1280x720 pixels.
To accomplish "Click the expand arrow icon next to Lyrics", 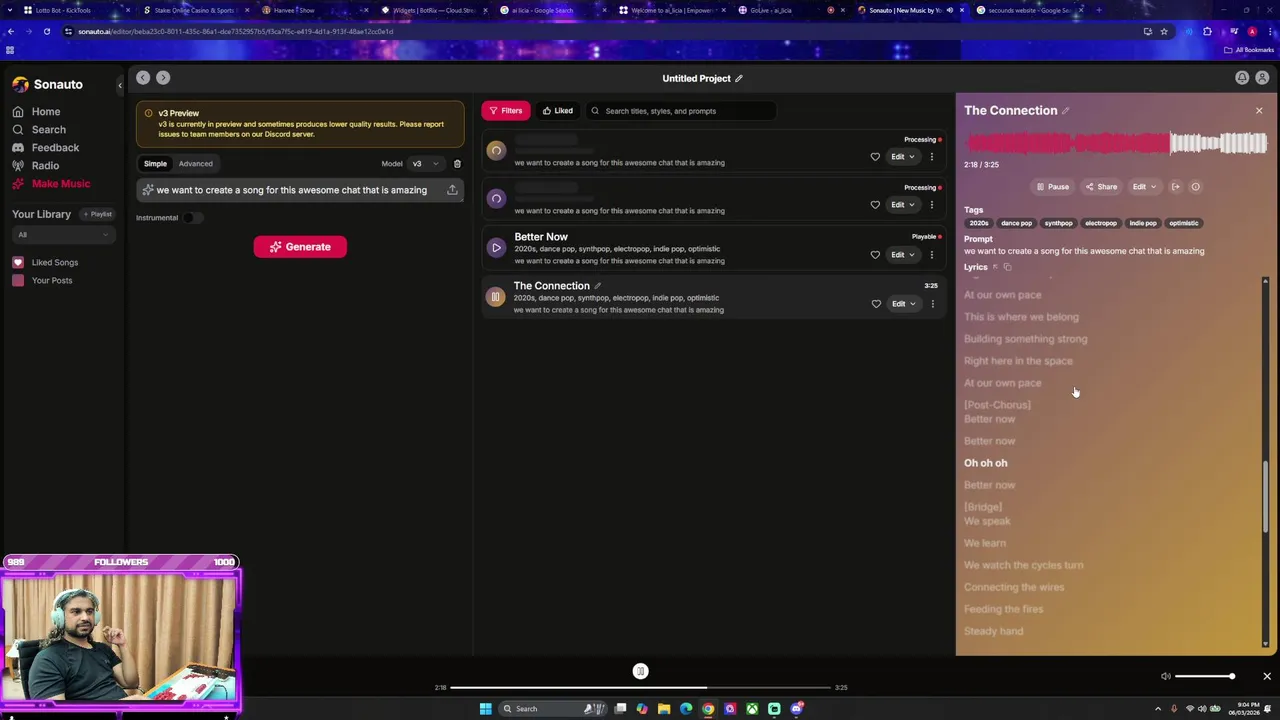I will point(995,268).
